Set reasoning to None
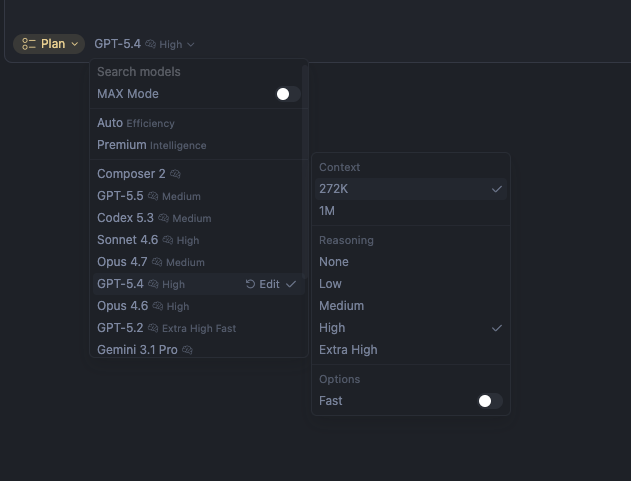The width and height of the screenshot is (631, 481). pos(411,262)
